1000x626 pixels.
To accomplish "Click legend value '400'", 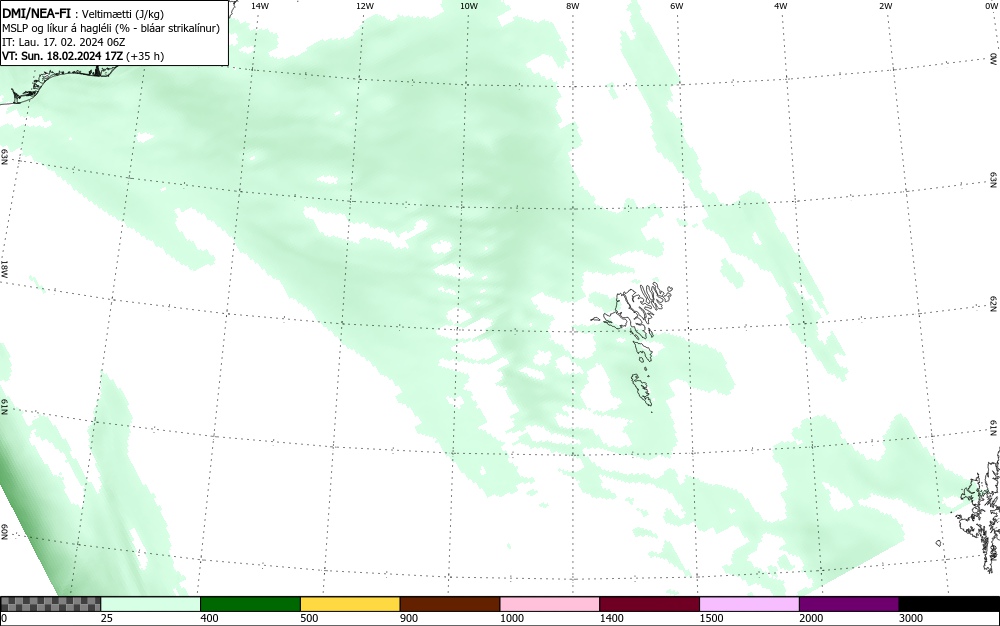I will click(x=209, y=618).
